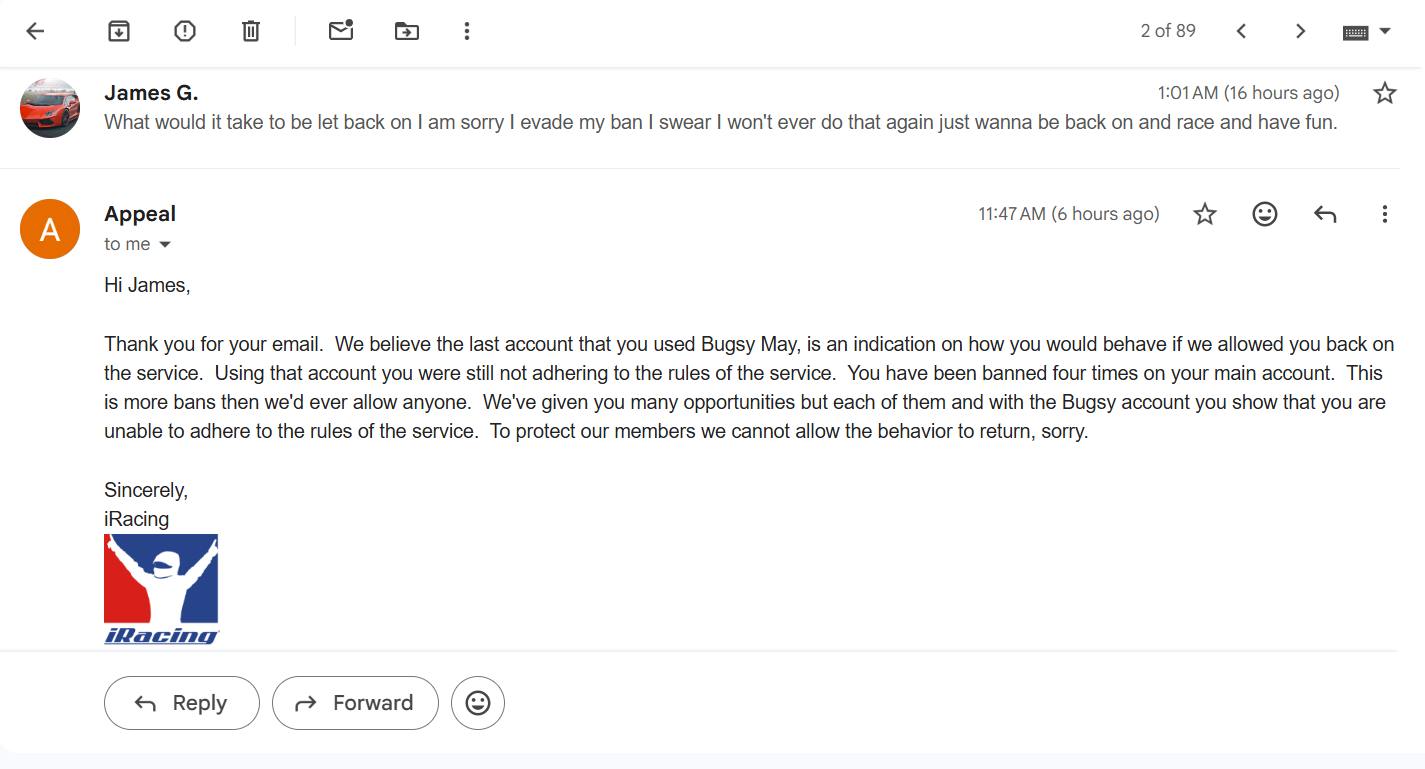Click emoji reaction button beside Forward
Image resolution: width=1425 pixels, height=769 pixels.
click(x=478, y=703)
